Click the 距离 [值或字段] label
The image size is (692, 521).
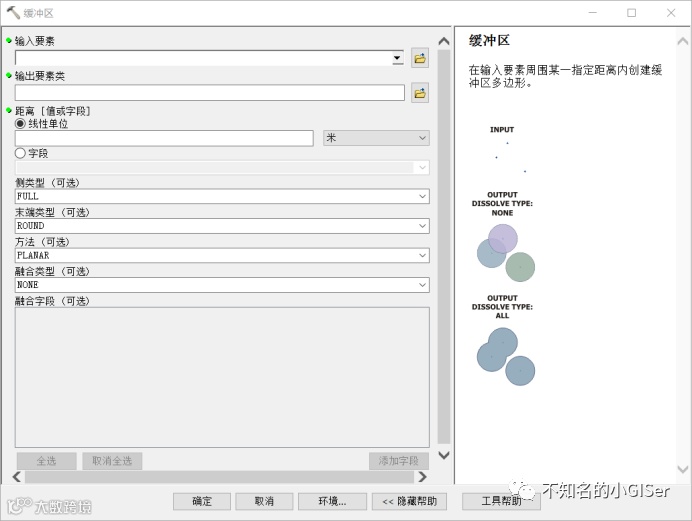(x=53, y=111)
